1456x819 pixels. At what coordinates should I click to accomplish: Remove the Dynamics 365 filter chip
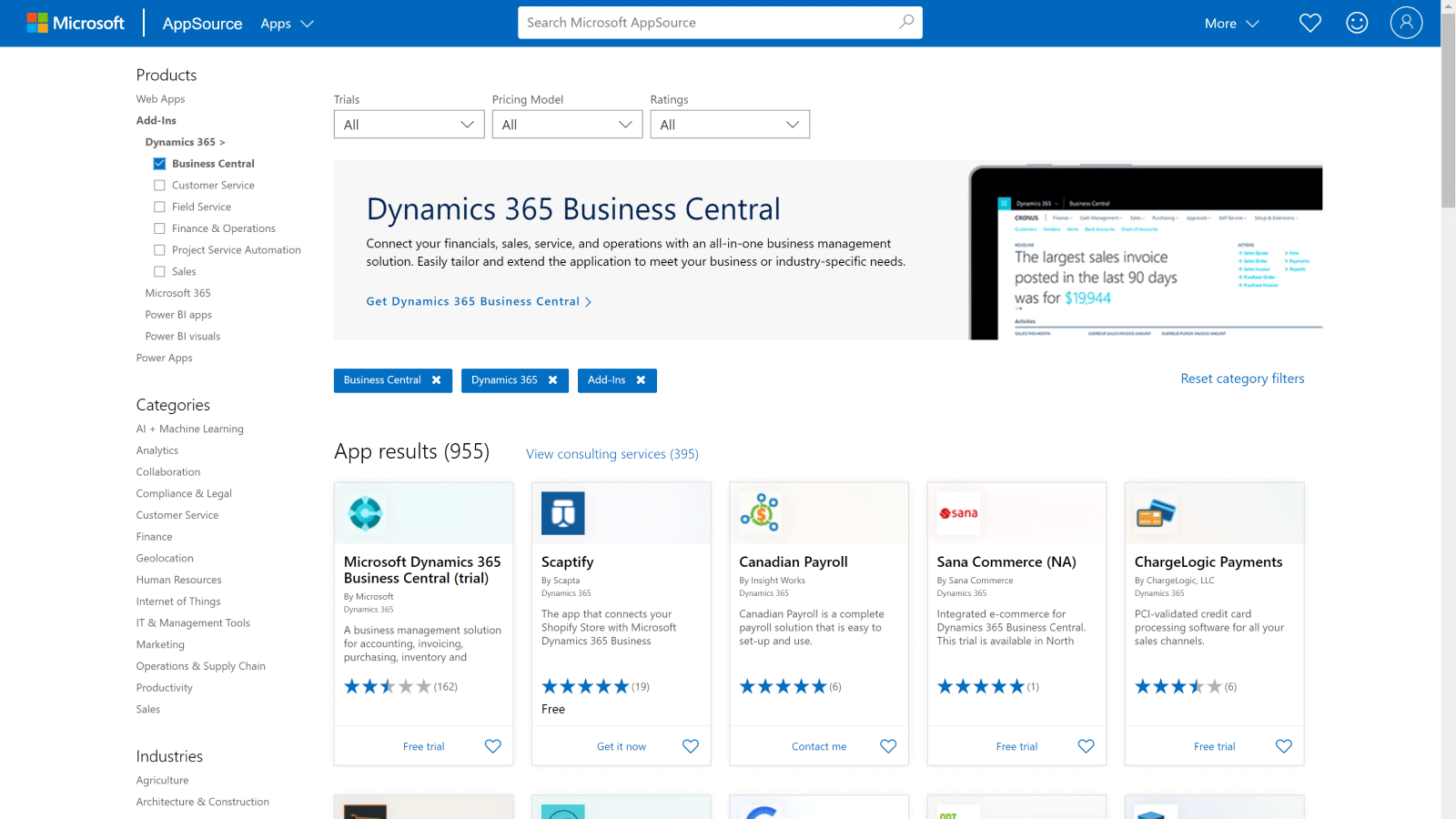click(554, 380)
